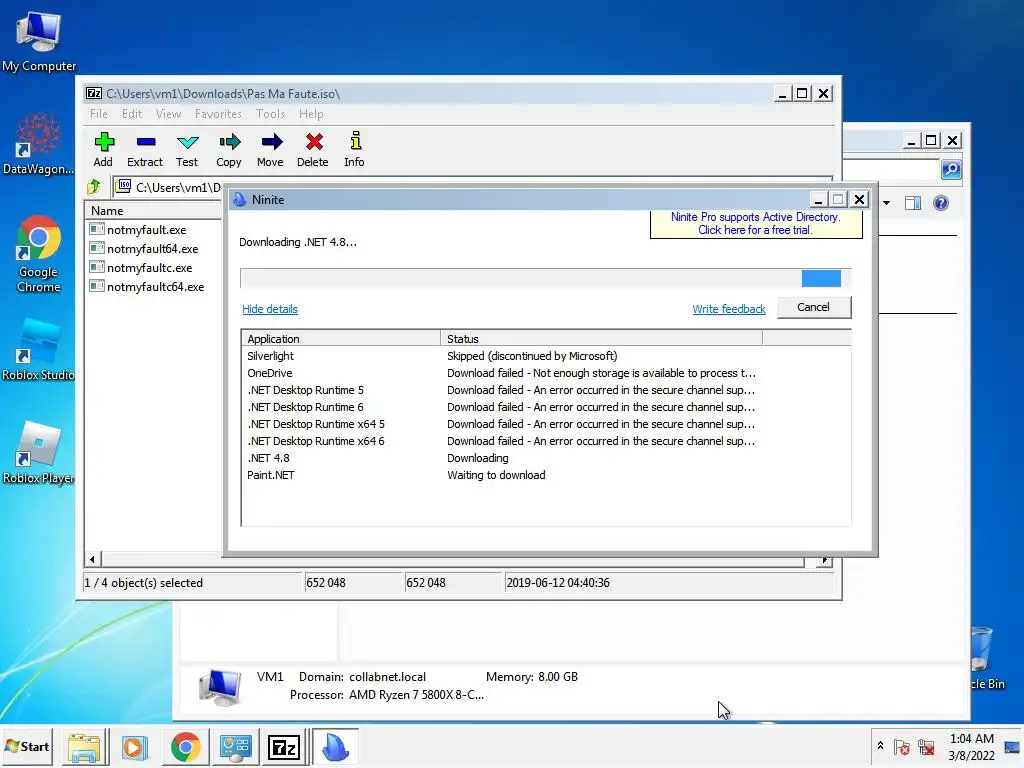Select the .NET Desktop Runtime 5 row
The image size is (1024, 768).
coord(546,390)
